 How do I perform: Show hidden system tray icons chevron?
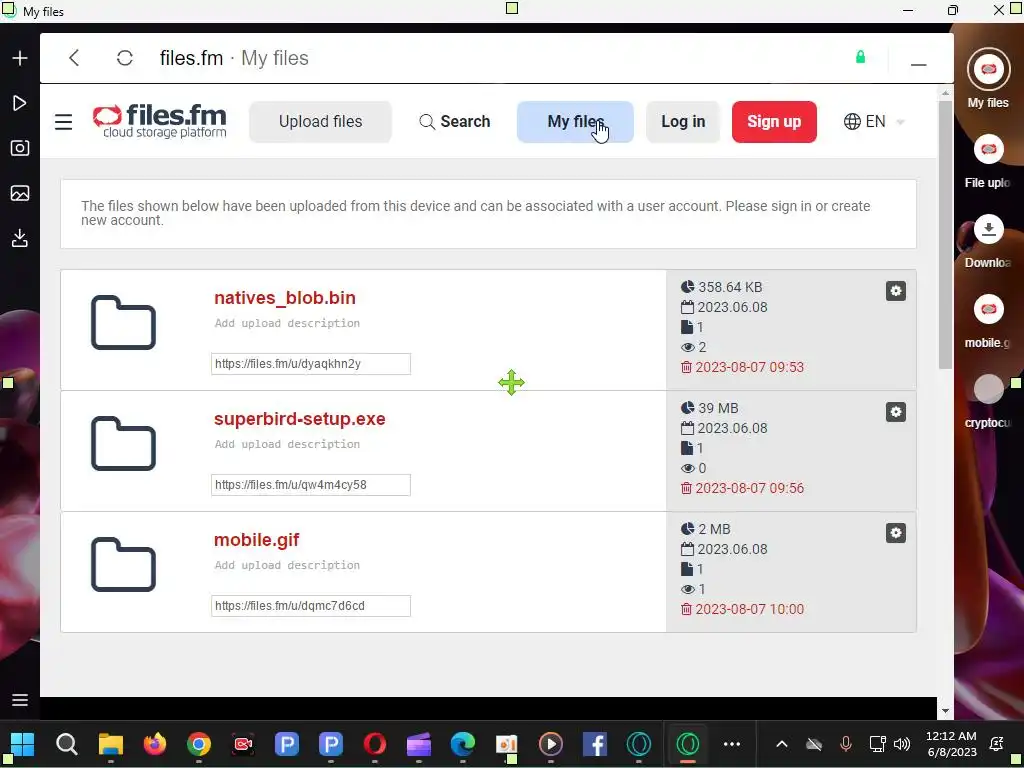pos(782,744)
